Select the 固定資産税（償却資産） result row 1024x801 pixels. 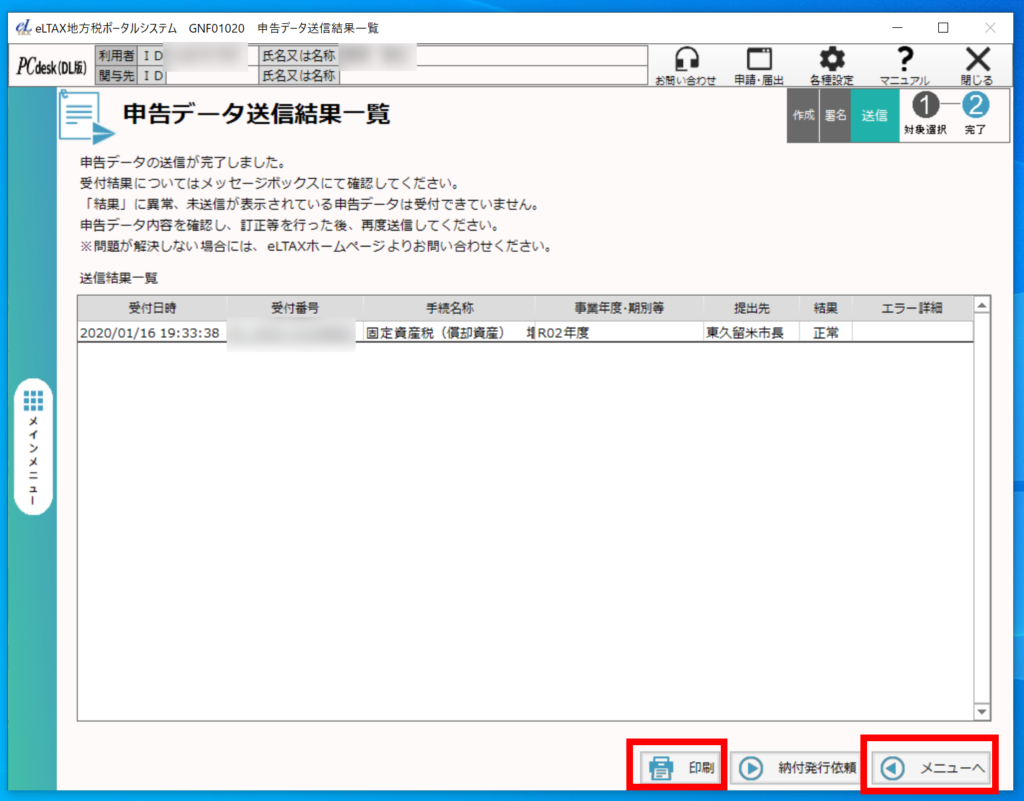(448, 333)
